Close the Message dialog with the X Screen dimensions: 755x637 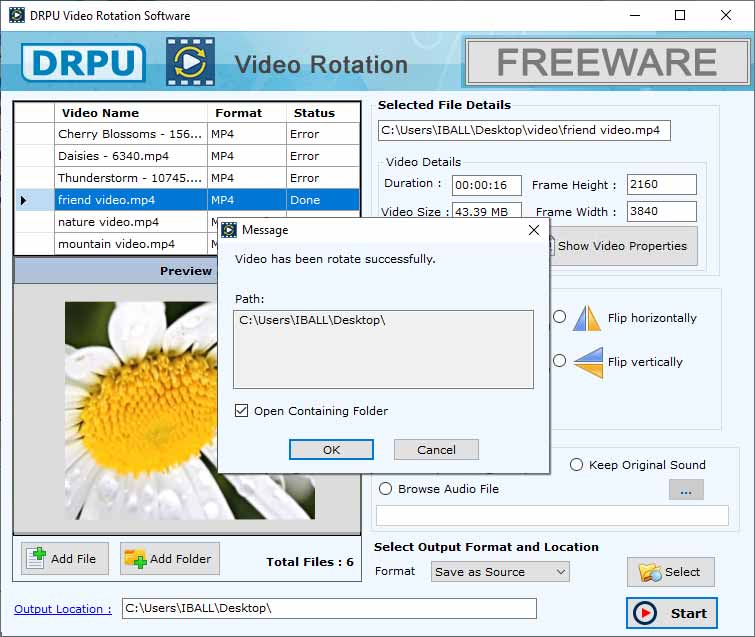click(x=534, y=230)
